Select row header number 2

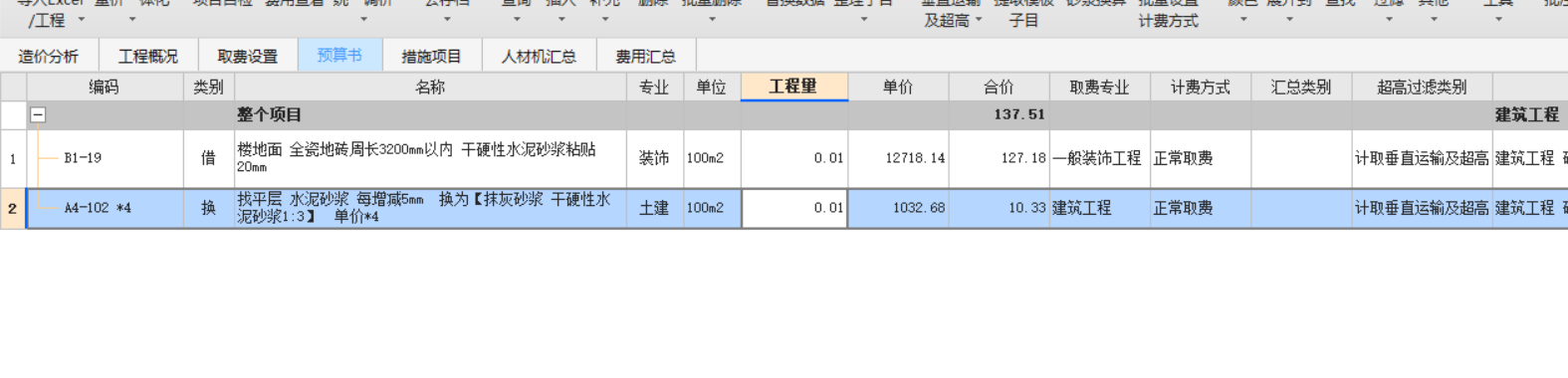13,209
